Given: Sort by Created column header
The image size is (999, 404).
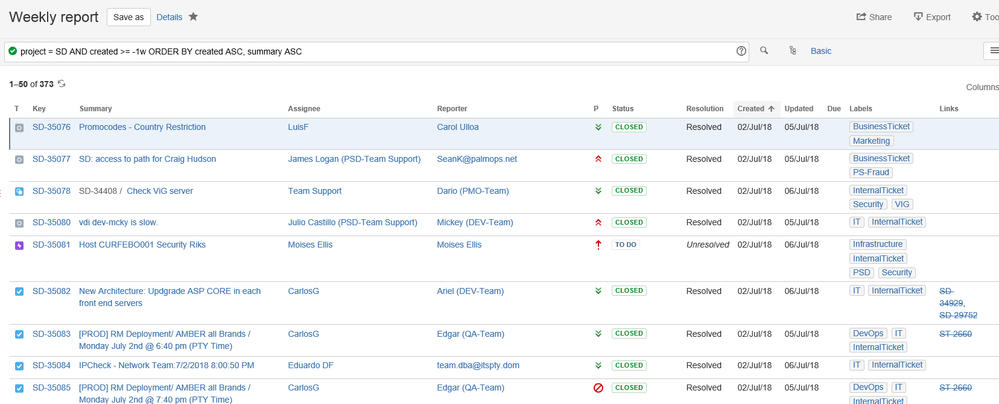Looking at the screenshot, I should point(756,109).
